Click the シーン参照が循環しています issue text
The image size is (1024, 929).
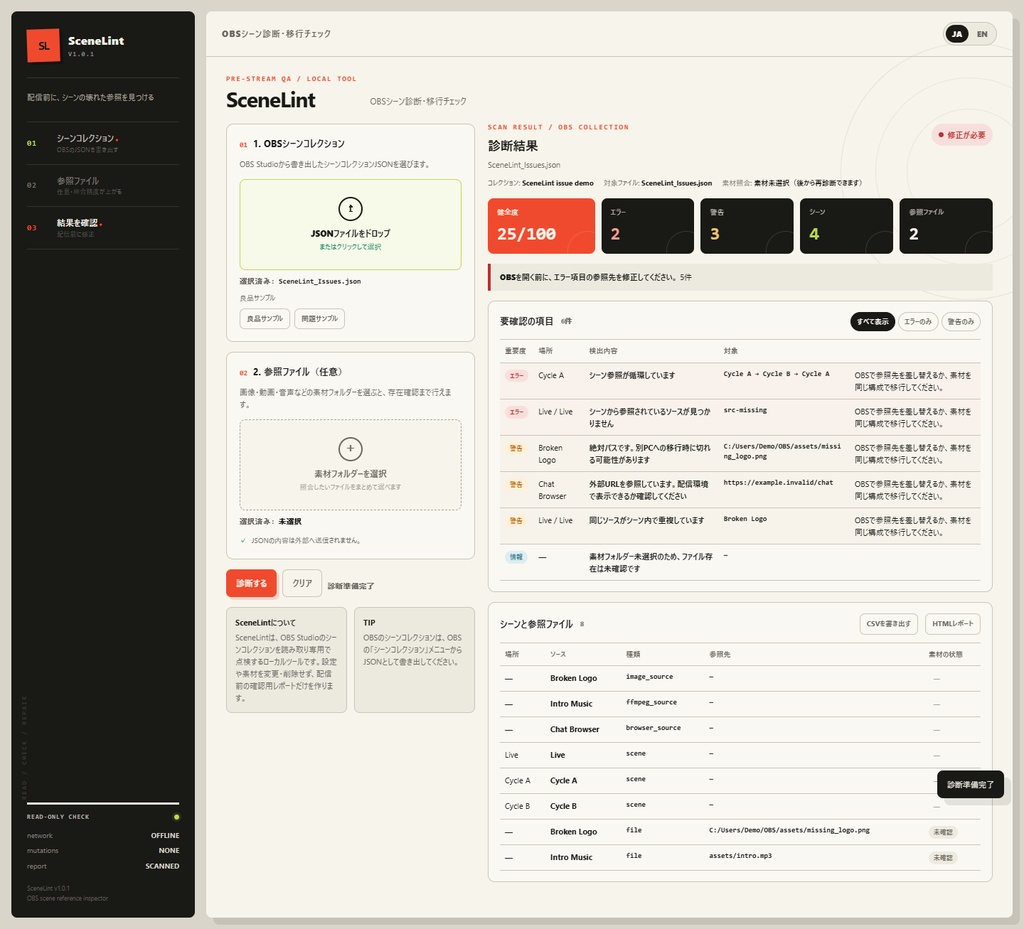coord(632,375)
